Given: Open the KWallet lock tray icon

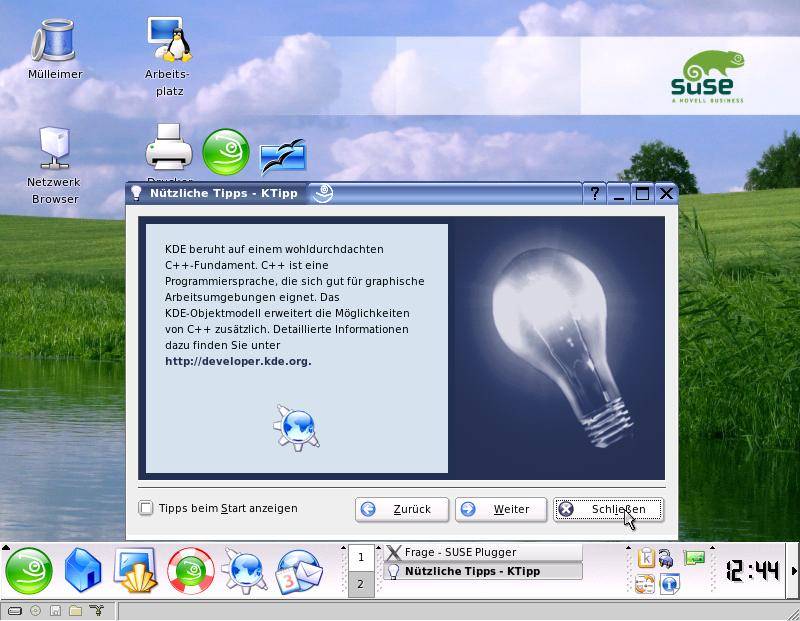Looking at the screenshot, I should click(665, 558).
